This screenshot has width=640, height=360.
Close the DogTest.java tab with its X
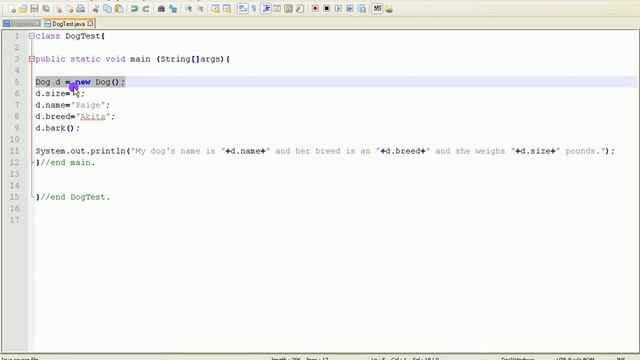pos(90,24)
